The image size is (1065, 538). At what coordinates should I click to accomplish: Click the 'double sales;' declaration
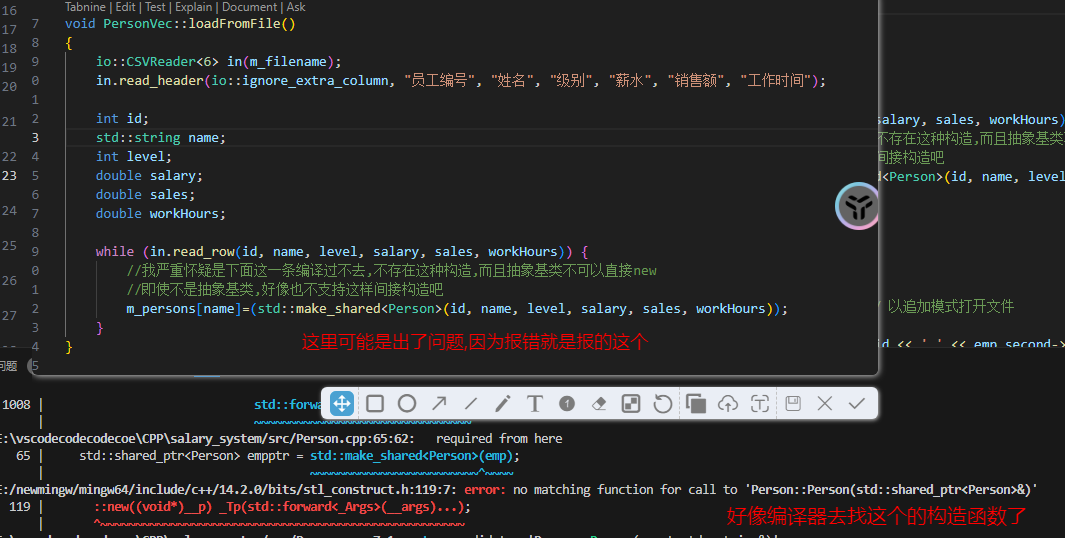click(x=145, y=195)
